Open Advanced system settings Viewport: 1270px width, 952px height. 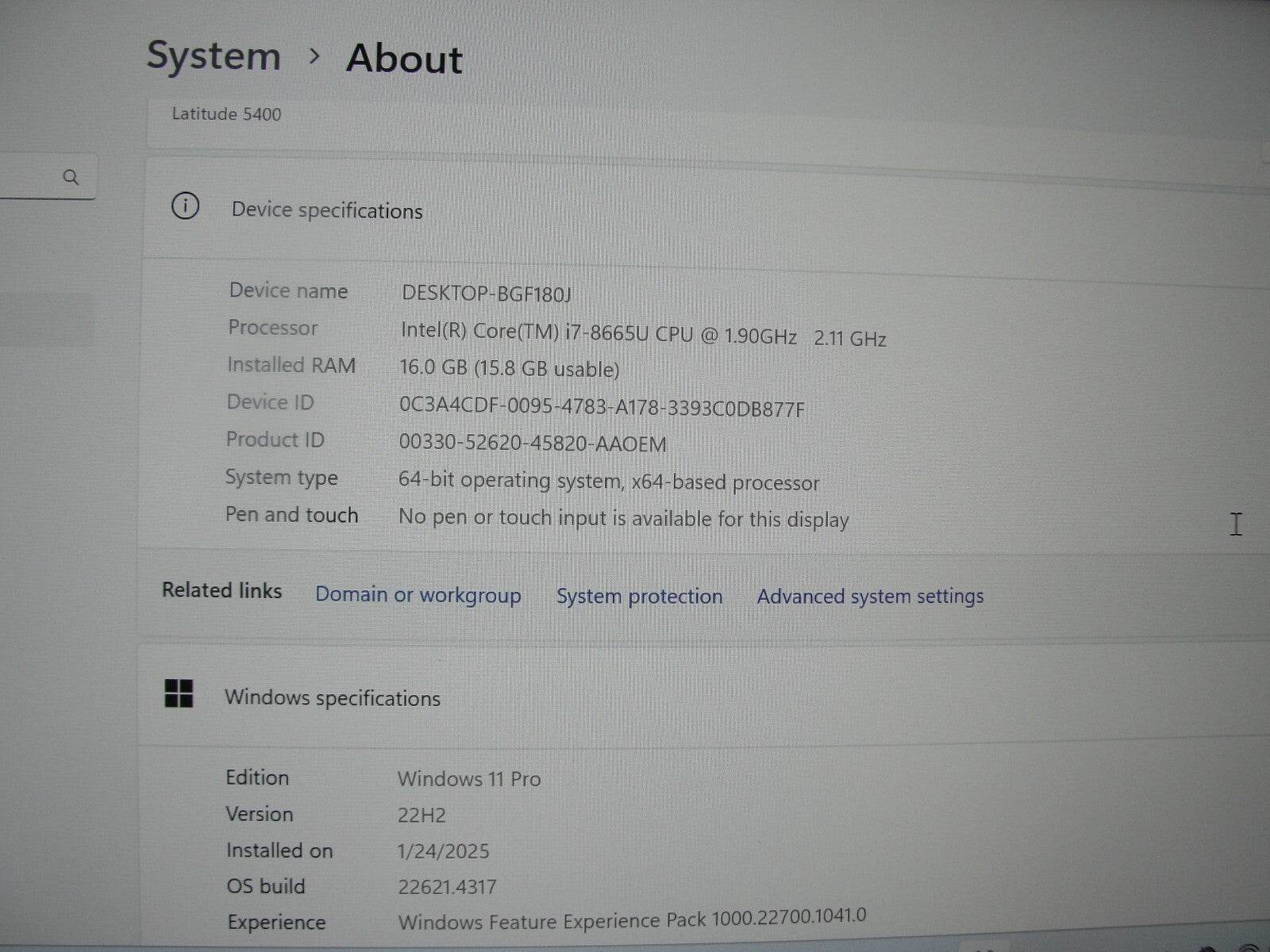pos(870,597)
